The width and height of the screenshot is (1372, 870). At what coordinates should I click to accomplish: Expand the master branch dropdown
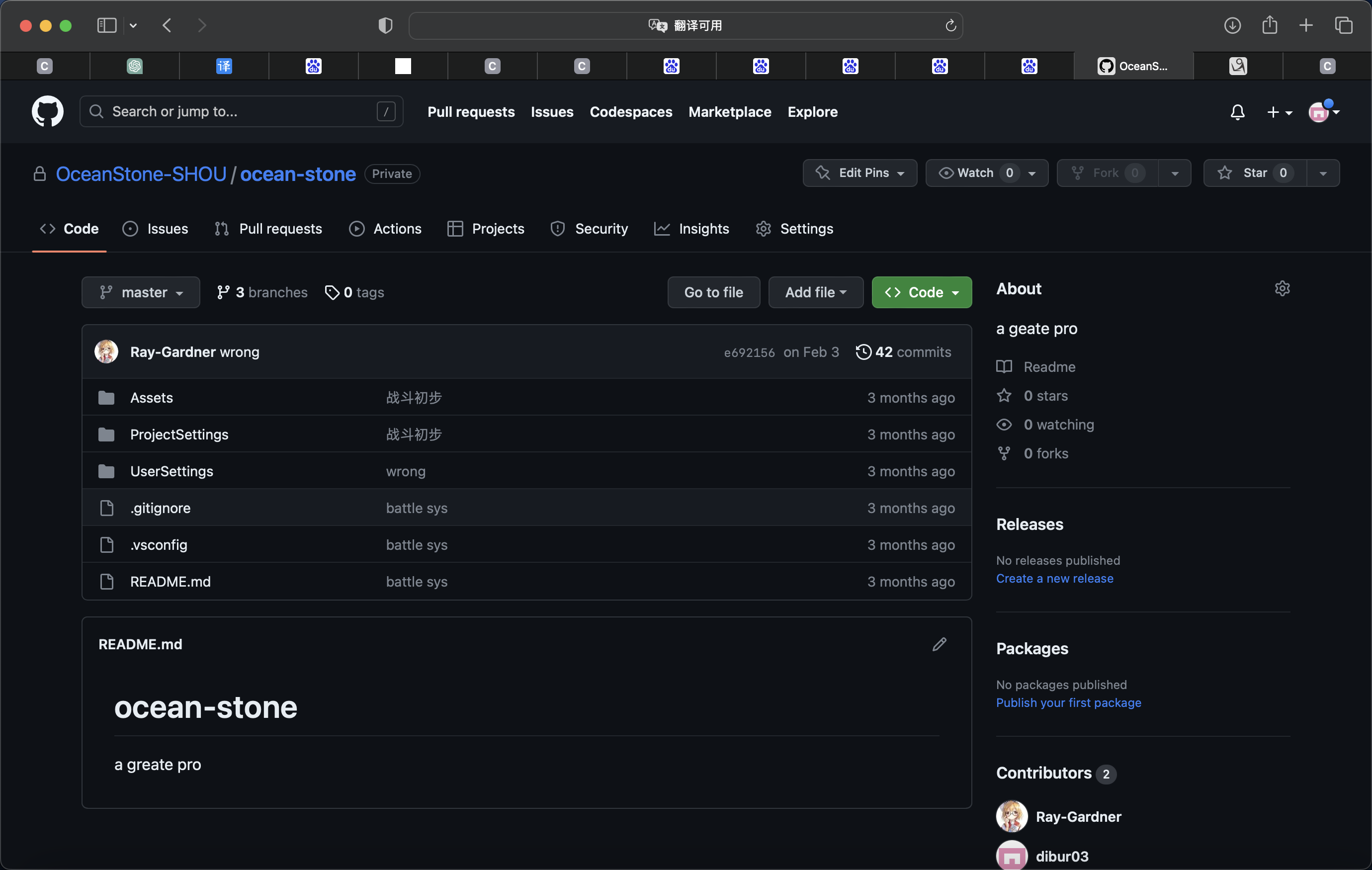point(141,292)
